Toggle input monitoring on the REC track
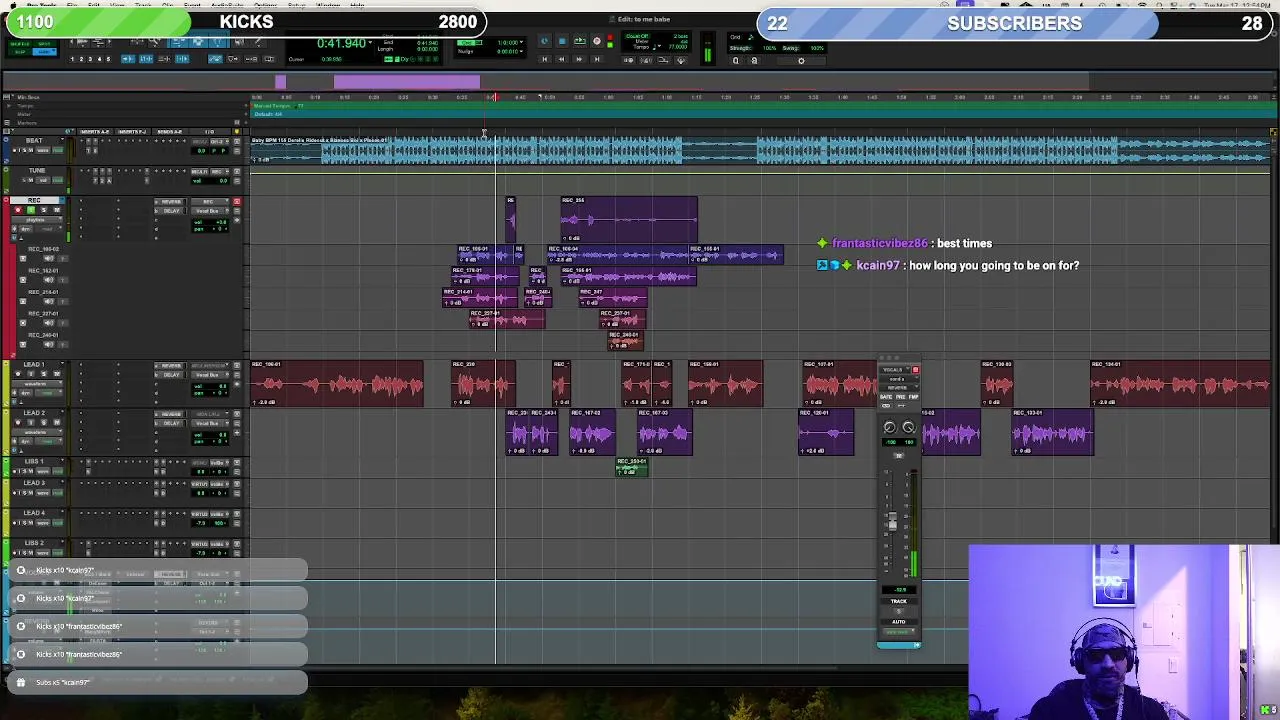 tap(31, 210)
